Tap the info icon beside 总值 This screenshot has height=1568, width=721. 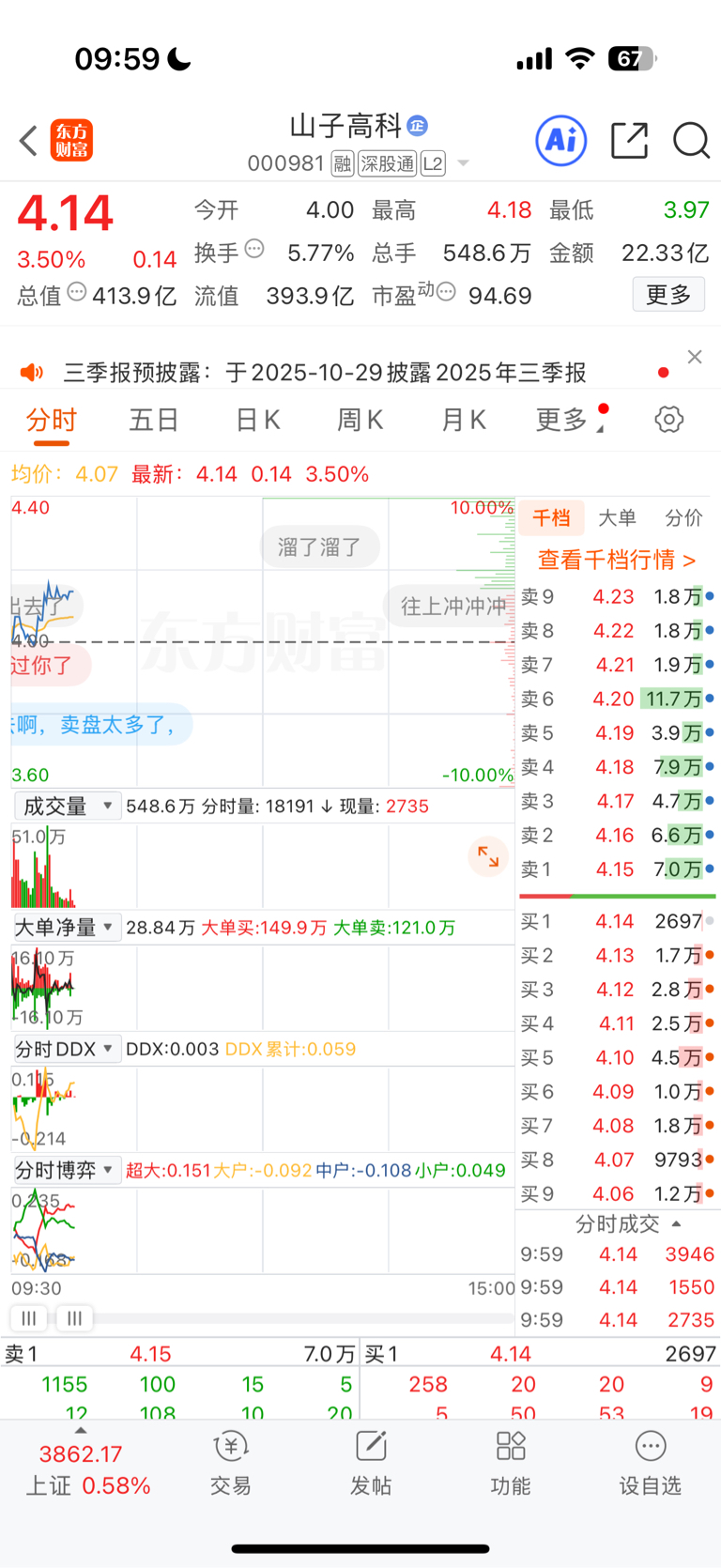77,293
